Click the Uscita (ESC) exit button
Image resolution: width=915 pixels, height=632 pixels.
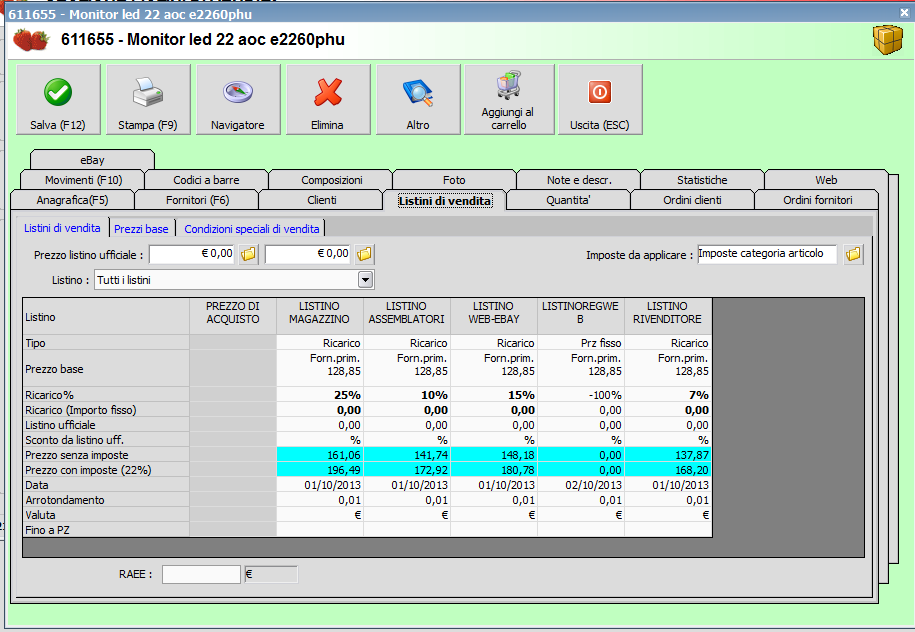coord(600,100)
